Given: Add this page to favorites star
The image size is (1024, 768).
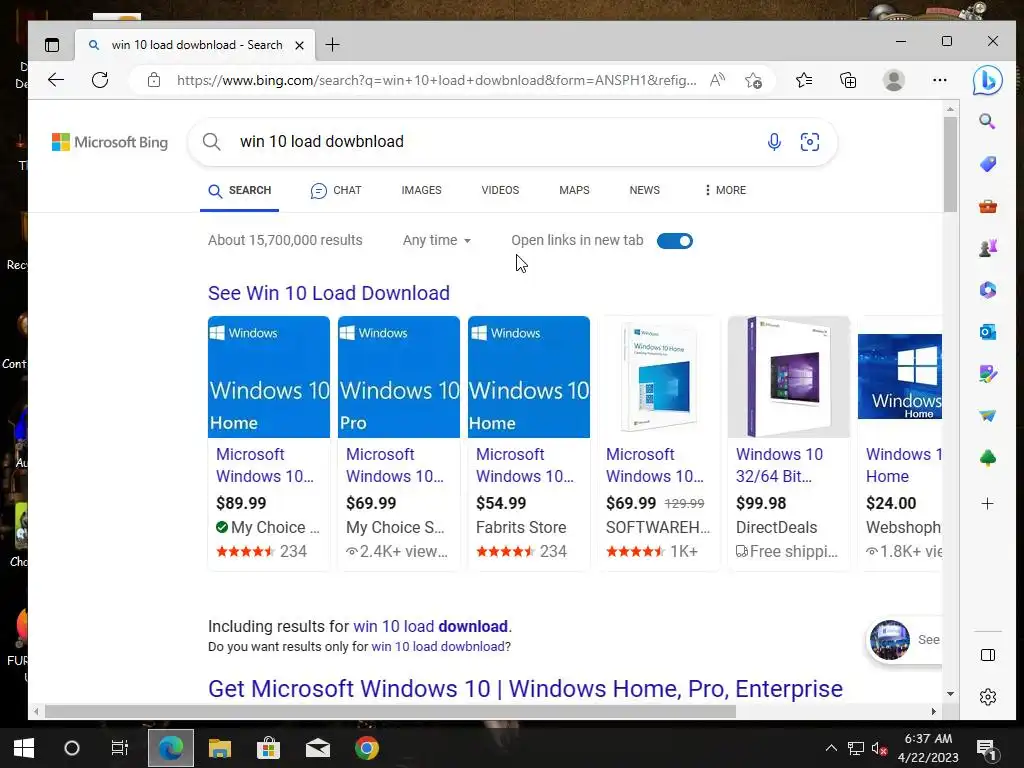Looking at the screenshot, I should pyautogui.click(x=753, y=80).
